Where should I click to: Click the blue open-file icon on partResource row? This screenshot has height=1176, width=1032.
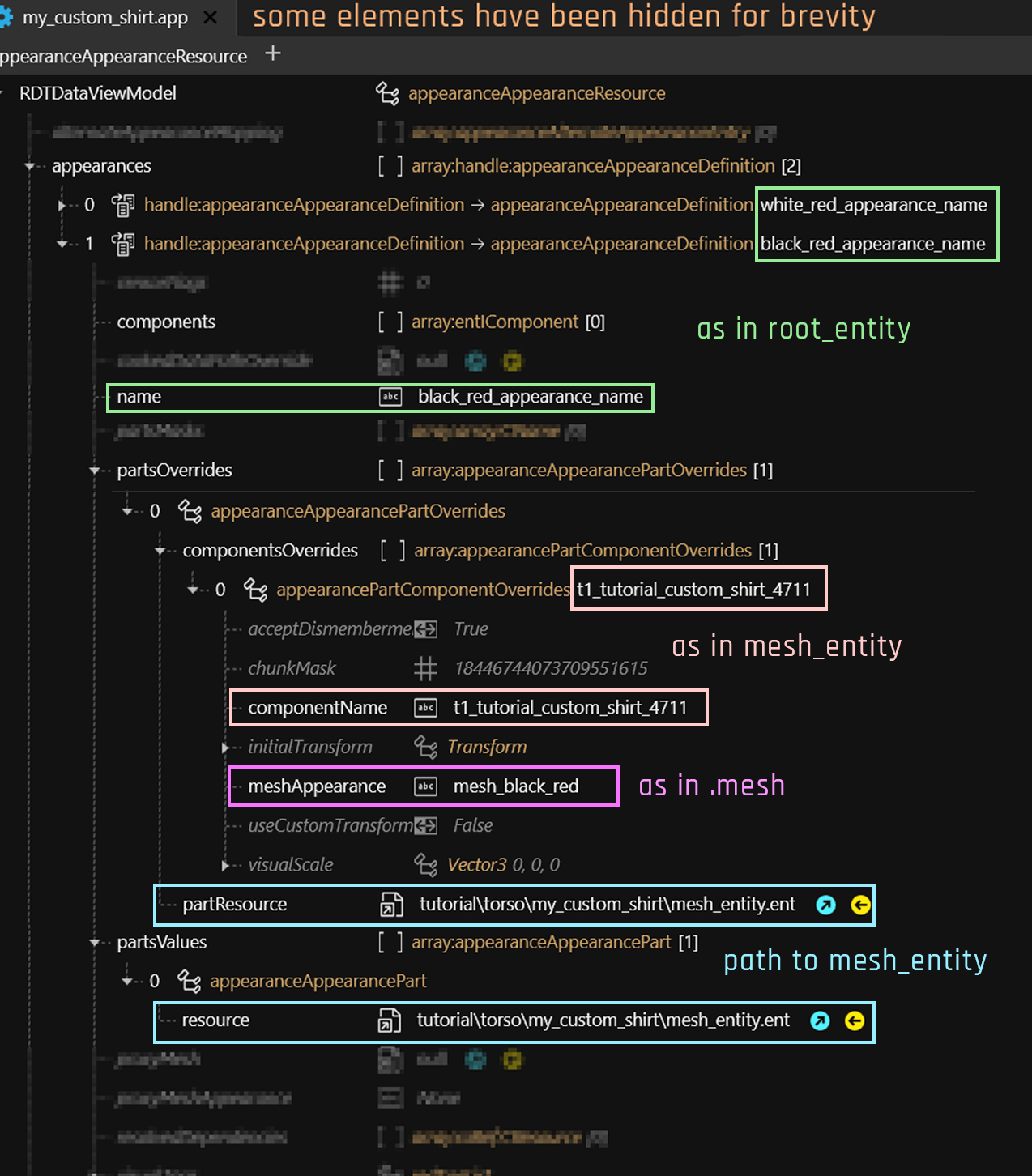[825, 905]
